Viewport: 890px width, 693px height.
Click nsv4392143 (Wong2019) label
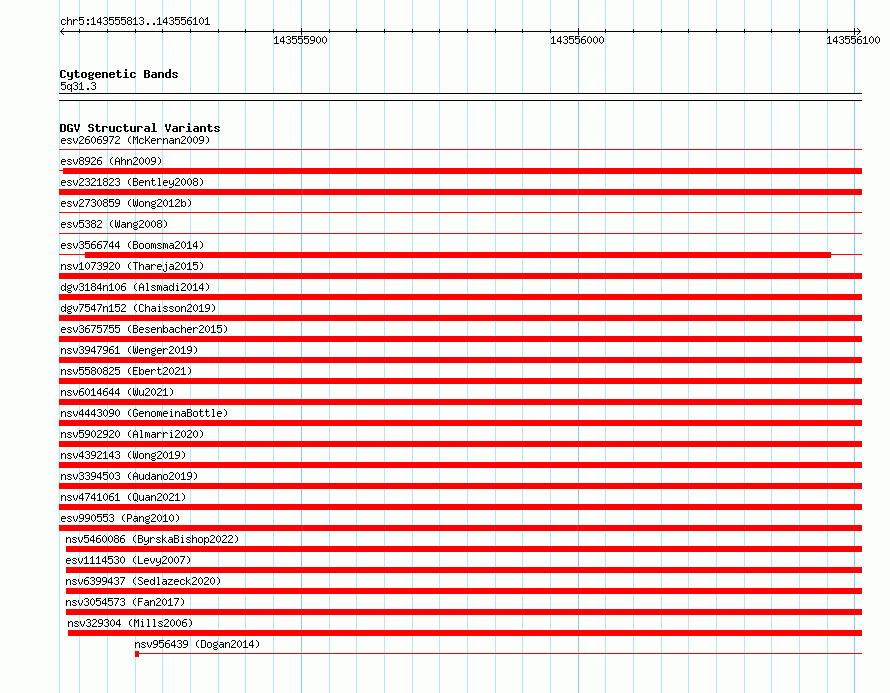point(123,455)
